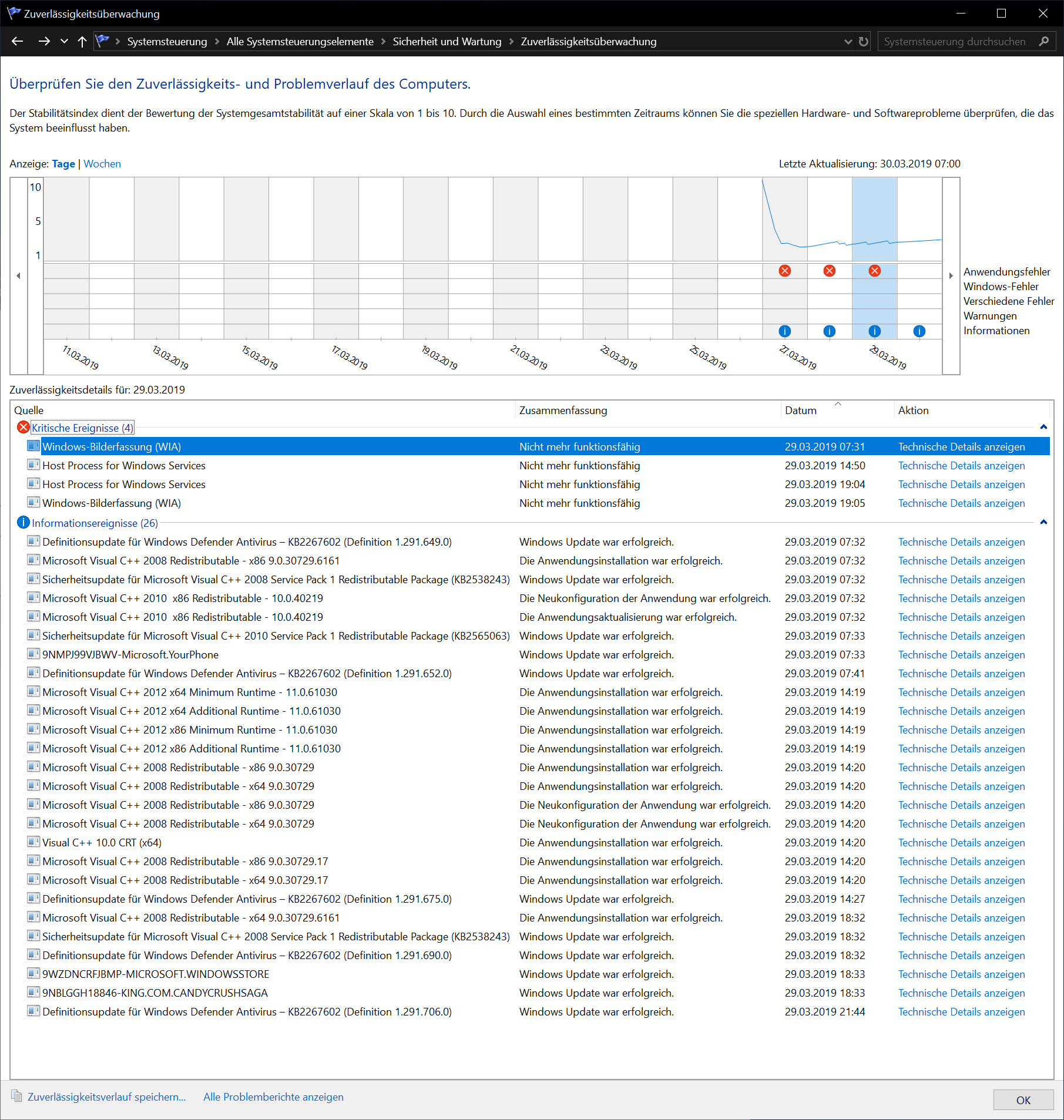Open technical details for WIA 19:05 event
The height and width of the screenshot is (1120, 1064).
tap(961, 503)
